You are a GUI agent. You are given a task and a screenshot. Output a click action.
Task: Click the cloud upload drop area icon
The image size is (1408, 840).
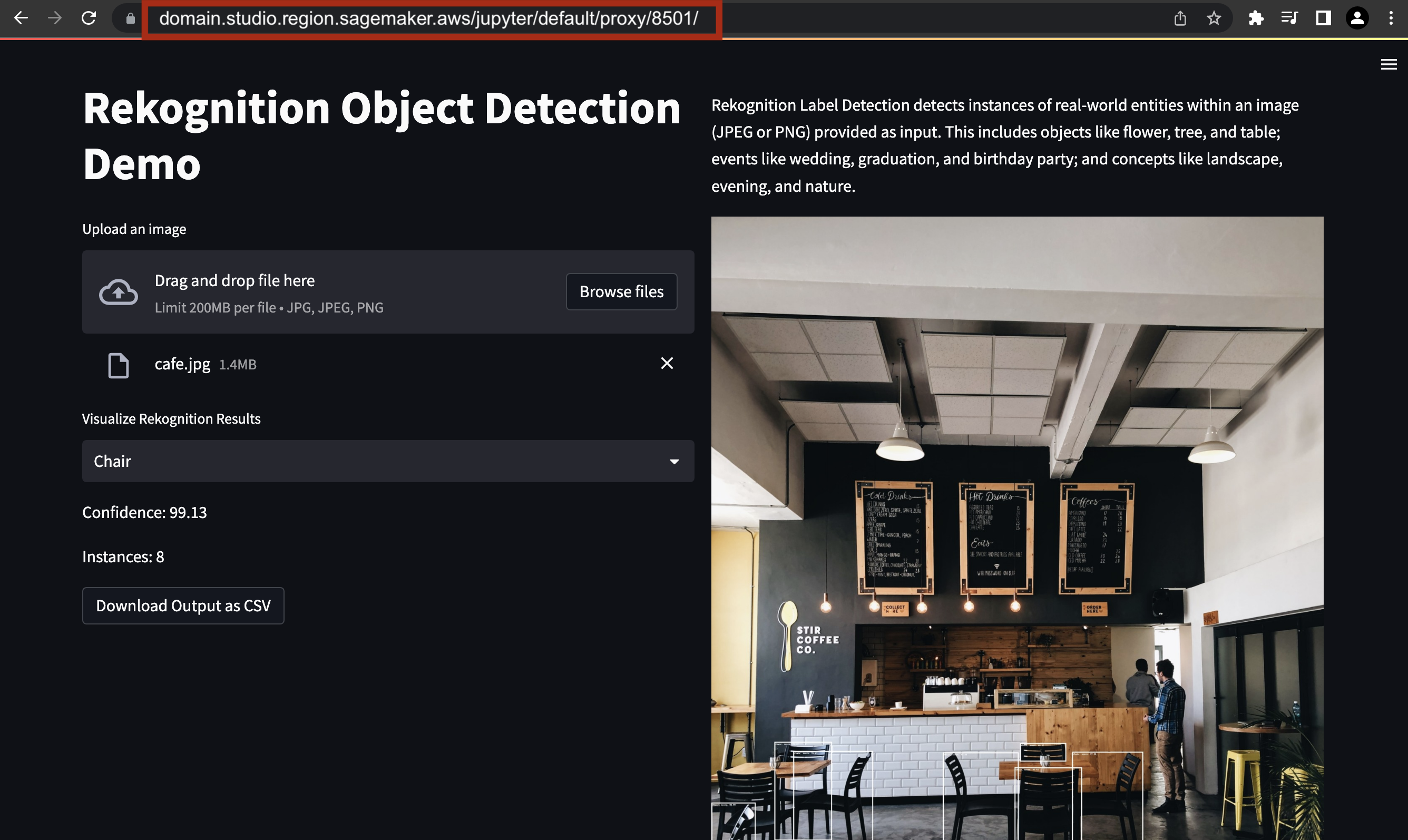coord(118,292)
